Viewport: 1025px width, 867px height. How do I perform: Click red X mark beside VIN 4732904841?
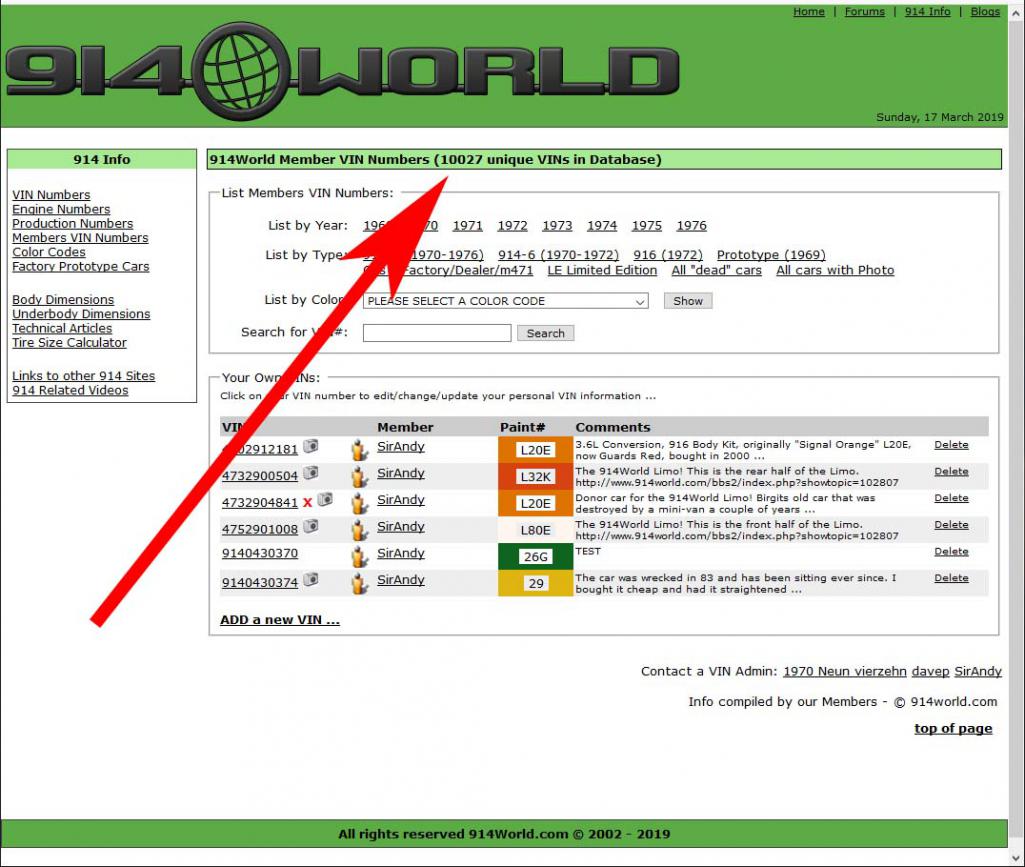pos(307,503)
